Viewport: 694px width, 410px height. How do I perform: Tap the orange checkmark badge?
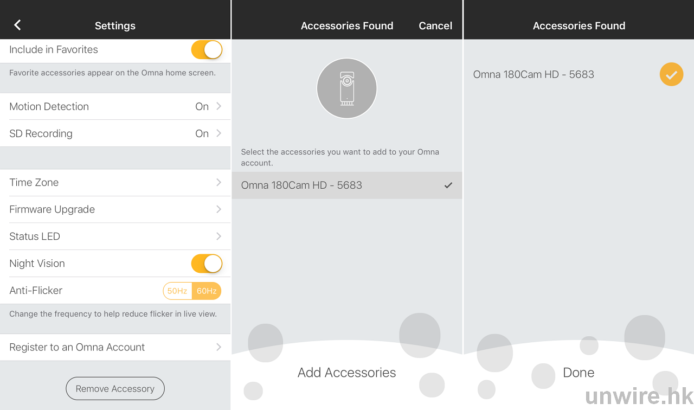click(672, 74)
